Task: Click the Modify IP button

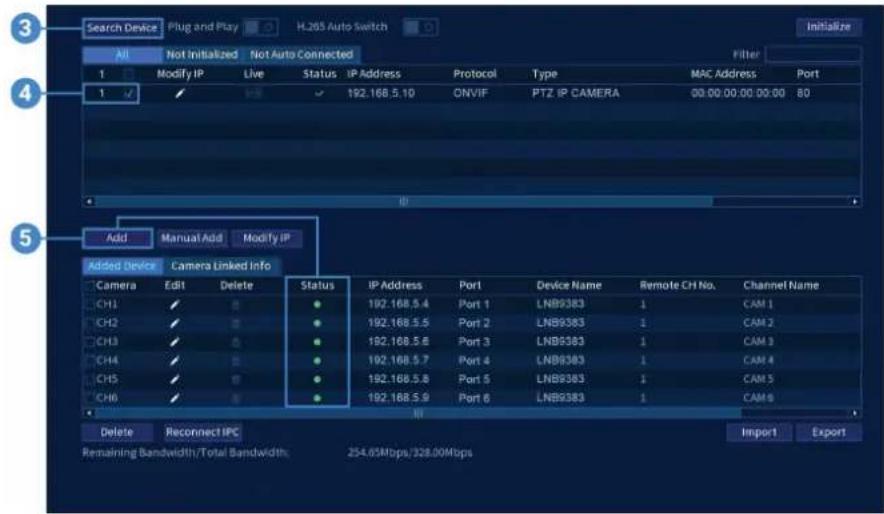Action: coord(266,238)
